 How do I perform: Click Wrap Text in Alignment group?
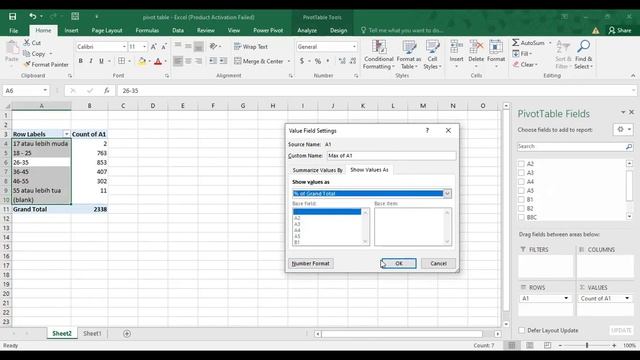tap(251, 47)
